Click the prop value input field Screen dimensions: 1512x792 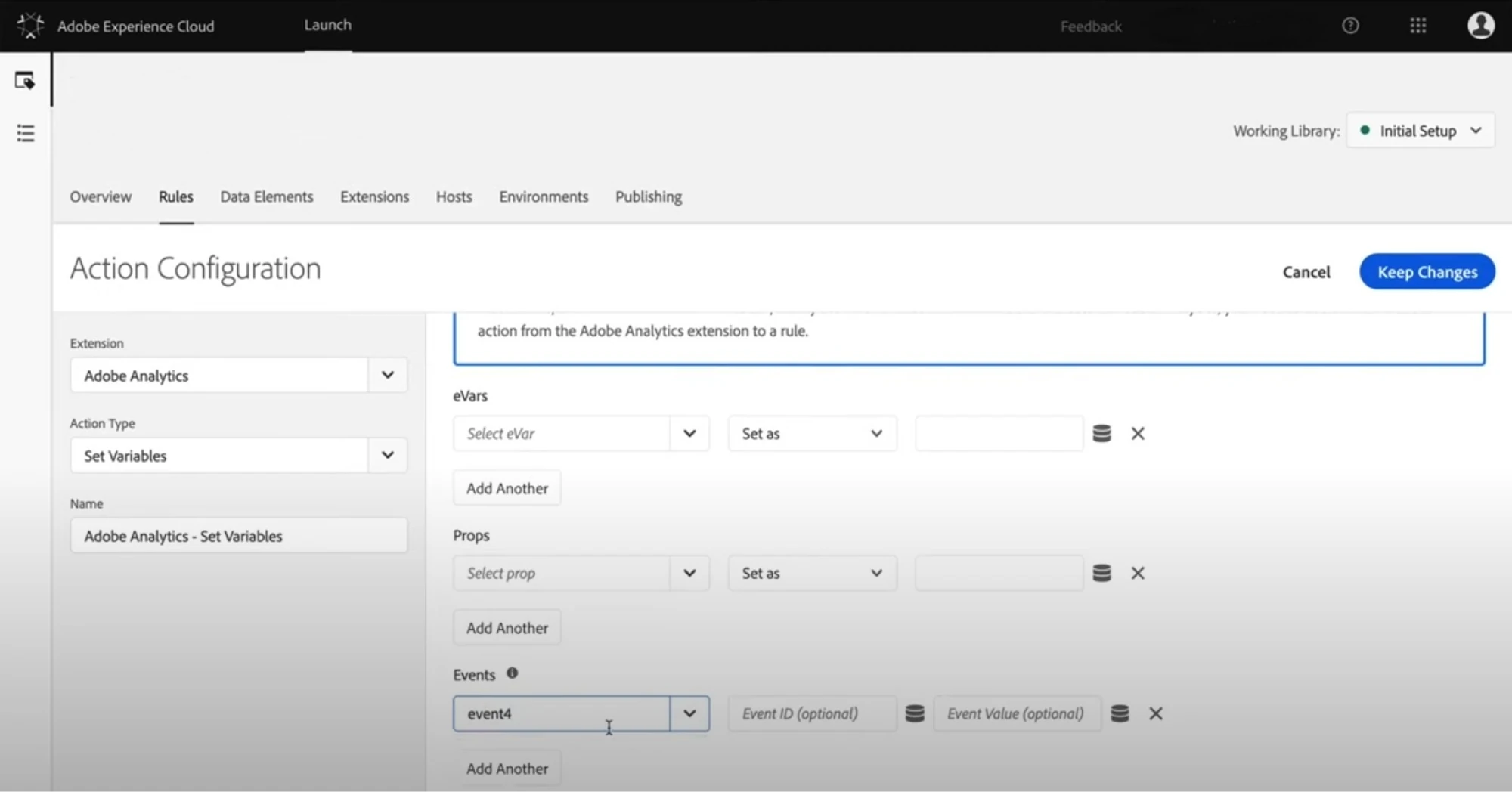(999, 574)
